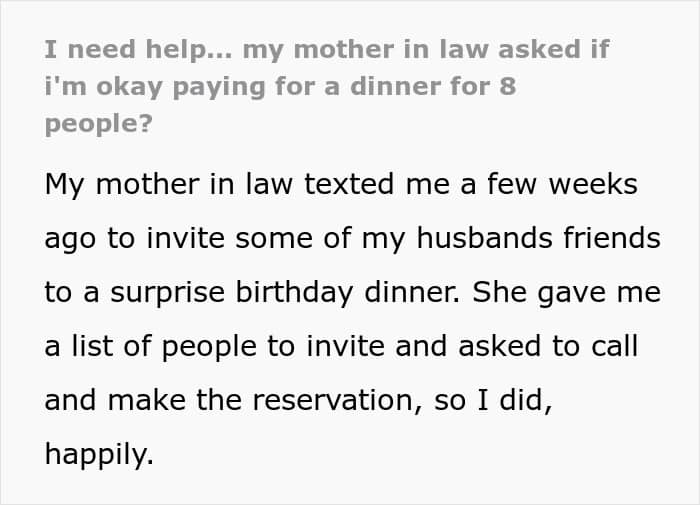Click 'a list of people'
This screenshot has height=505, width=700.
(x=151, y=347)
